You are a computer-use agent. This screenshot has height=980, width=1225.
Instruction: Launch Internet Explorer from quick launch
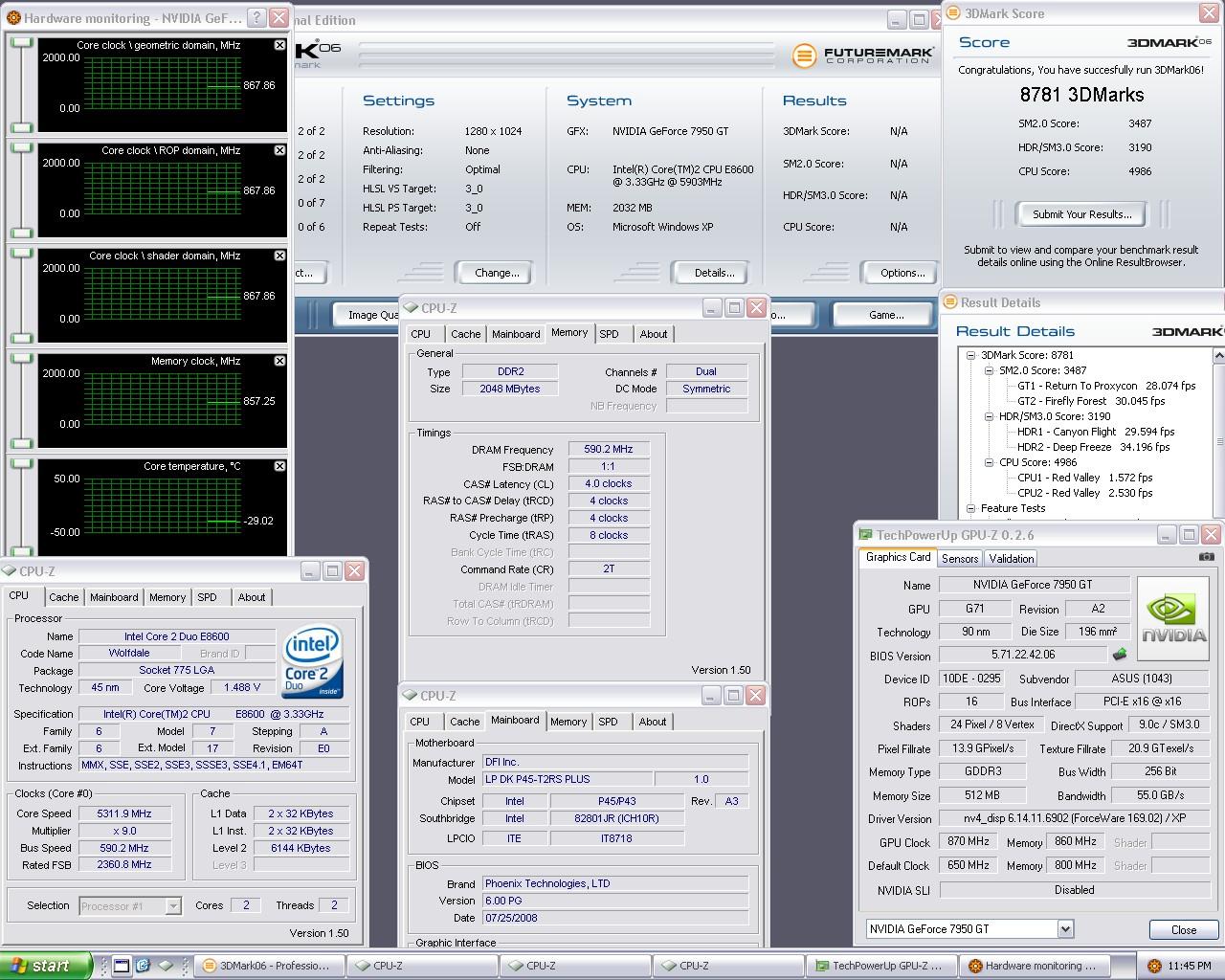tap(143, 966)
